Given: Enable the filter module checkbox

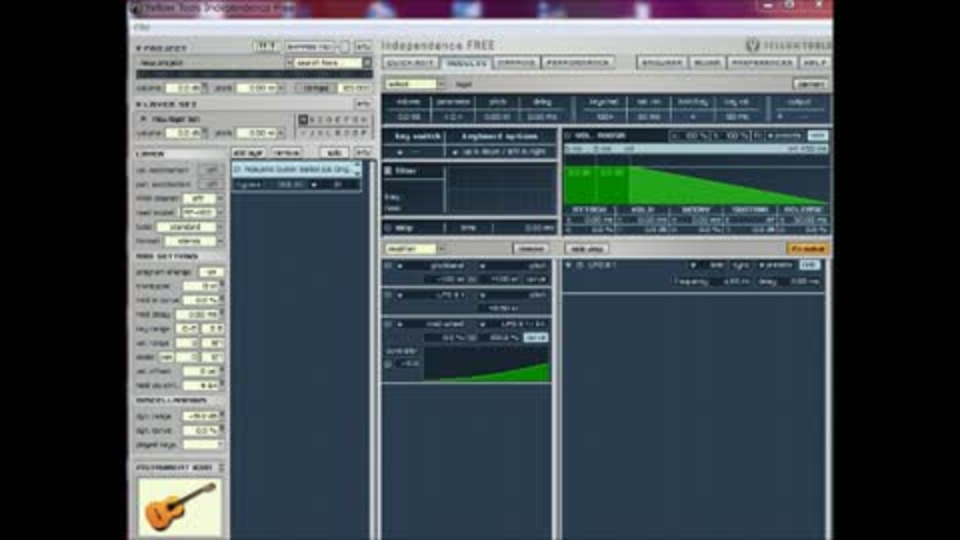Looking at the screenshot, I should (x=388, y=171).
